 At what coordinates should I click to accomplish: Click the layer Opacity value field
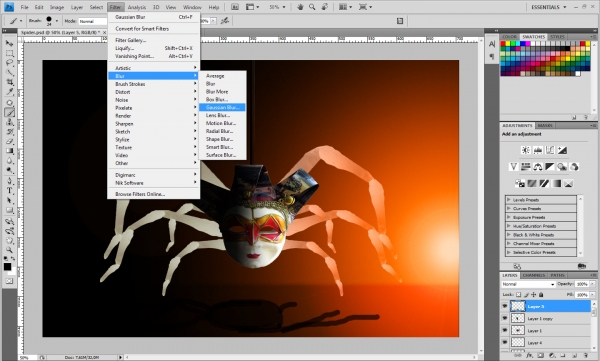tap(582, 284)
